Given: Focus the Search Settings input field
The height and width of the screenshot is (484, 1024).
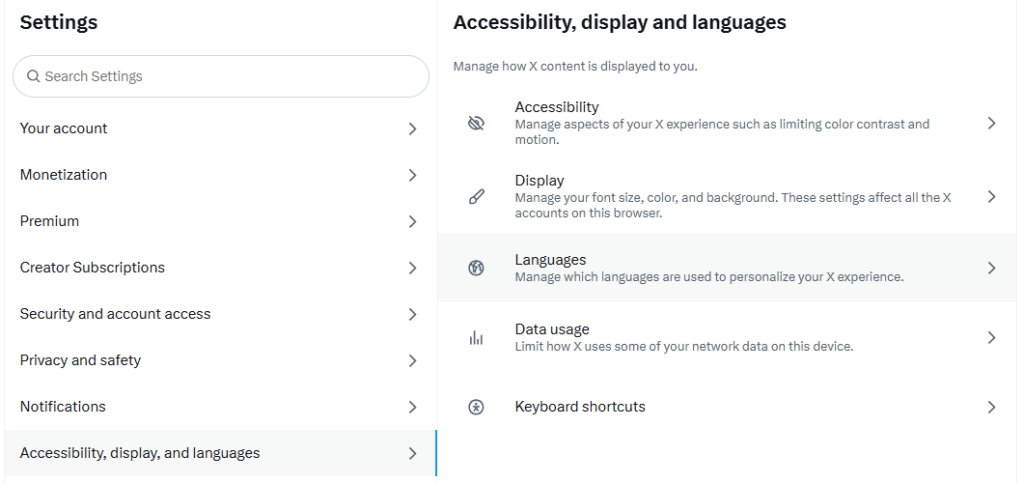Looking at the screenshot, I should pos(230,76).
